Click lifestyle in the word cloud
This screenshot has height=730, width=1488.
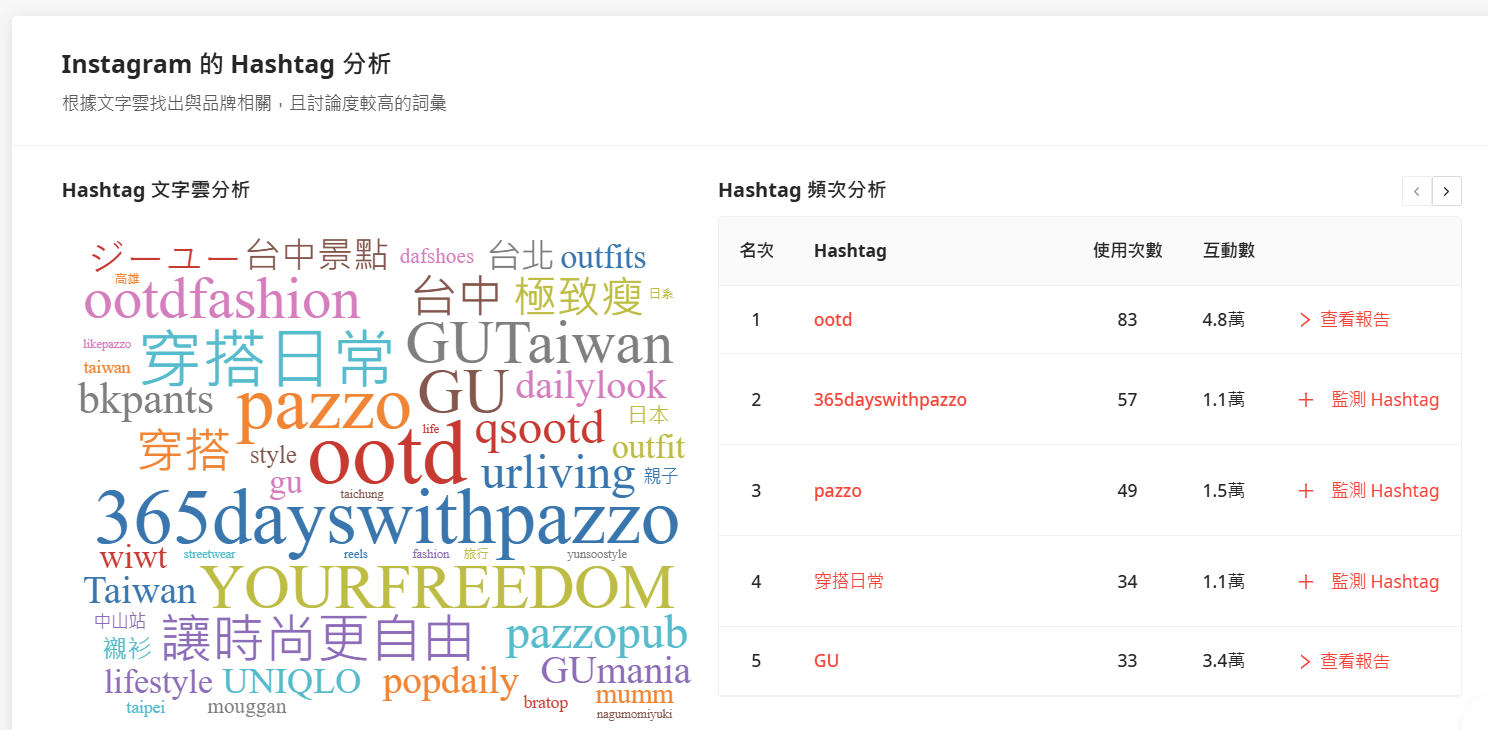159,682
